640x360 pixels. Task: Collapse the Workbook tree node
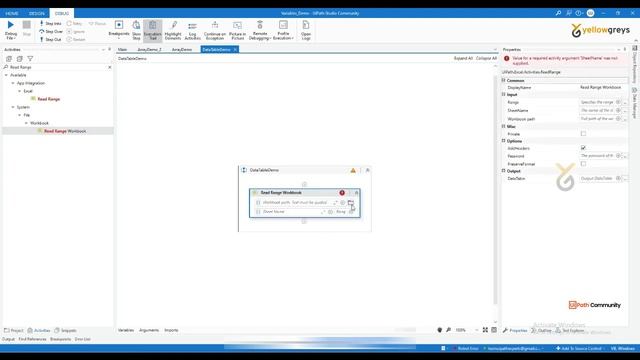coord(26,123)
